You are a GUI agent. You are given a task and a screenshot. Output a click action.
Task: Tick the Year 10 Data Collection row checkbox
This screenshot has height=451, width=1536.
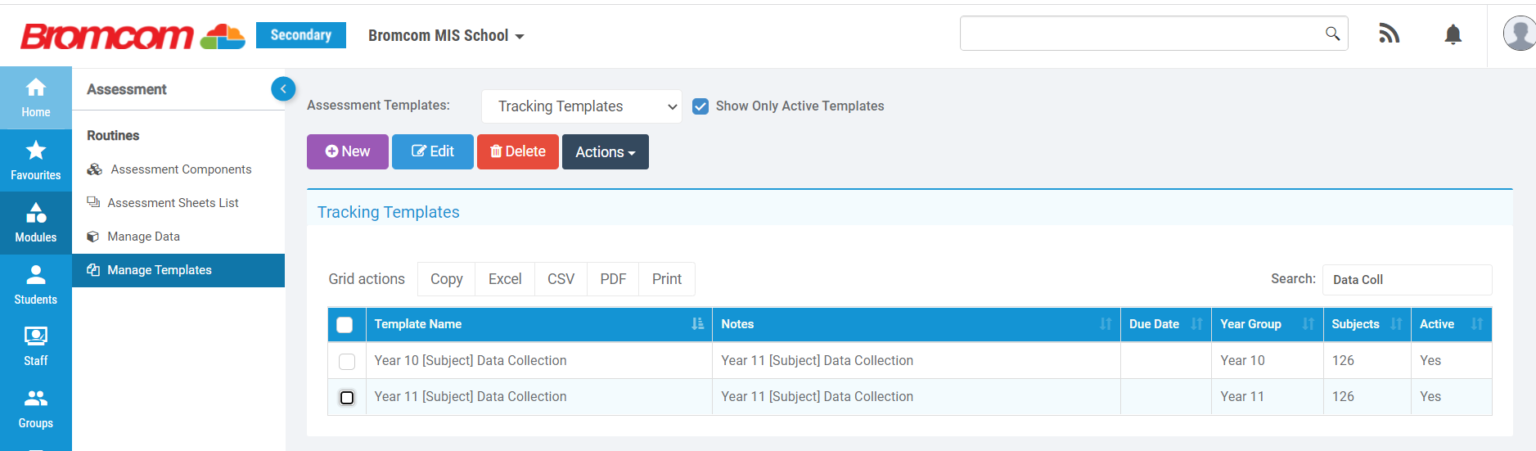click(347, 361)
